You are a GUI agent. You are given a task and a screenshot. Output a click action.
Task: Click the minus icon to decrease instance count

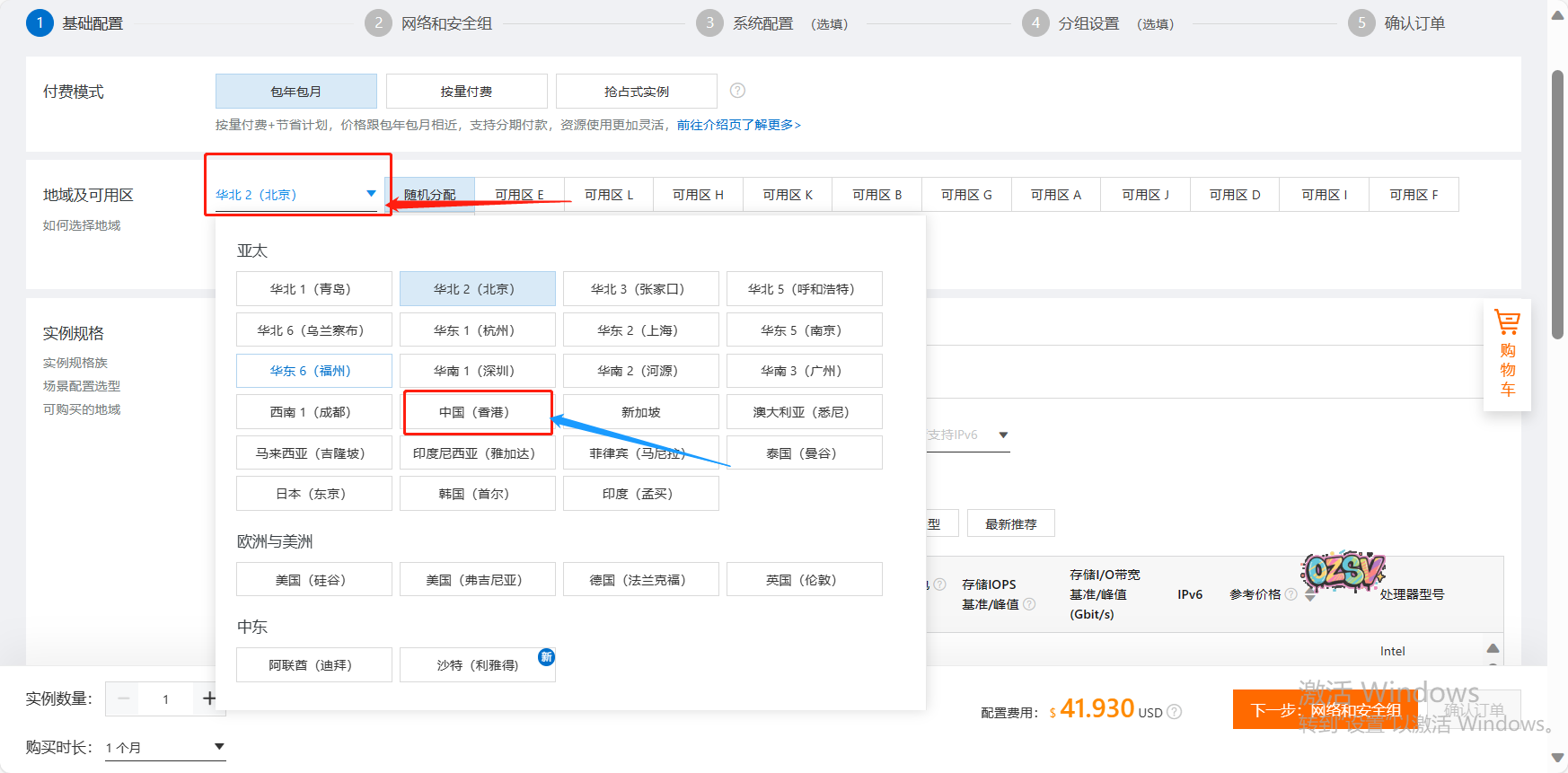[x=124, y=698]
